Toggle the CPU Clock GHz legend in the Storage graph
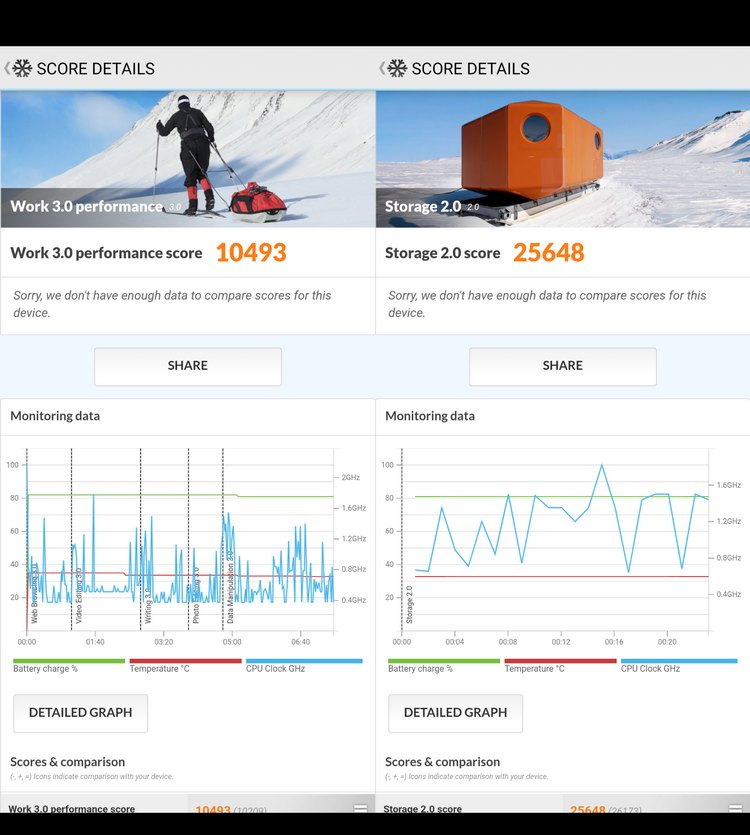This screenshot has height=835, width=750. tap(679, 665)
